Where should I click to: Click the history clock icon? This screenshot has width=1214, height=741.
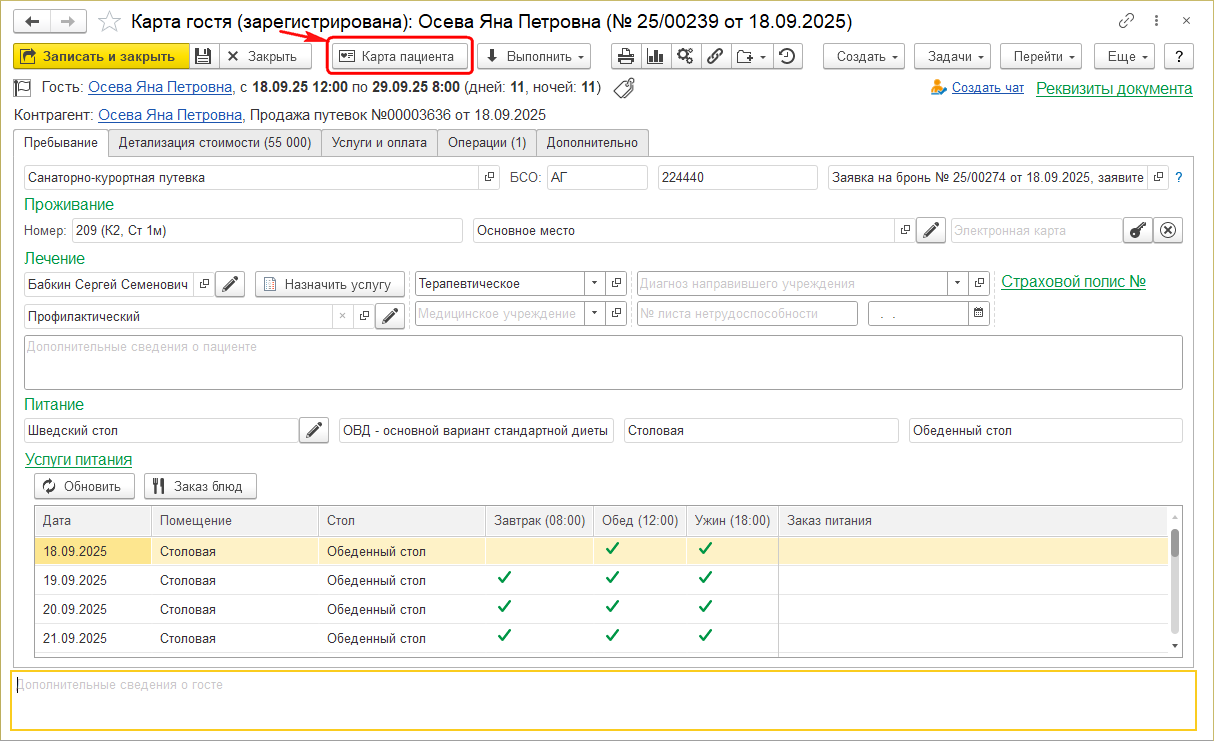787,57
